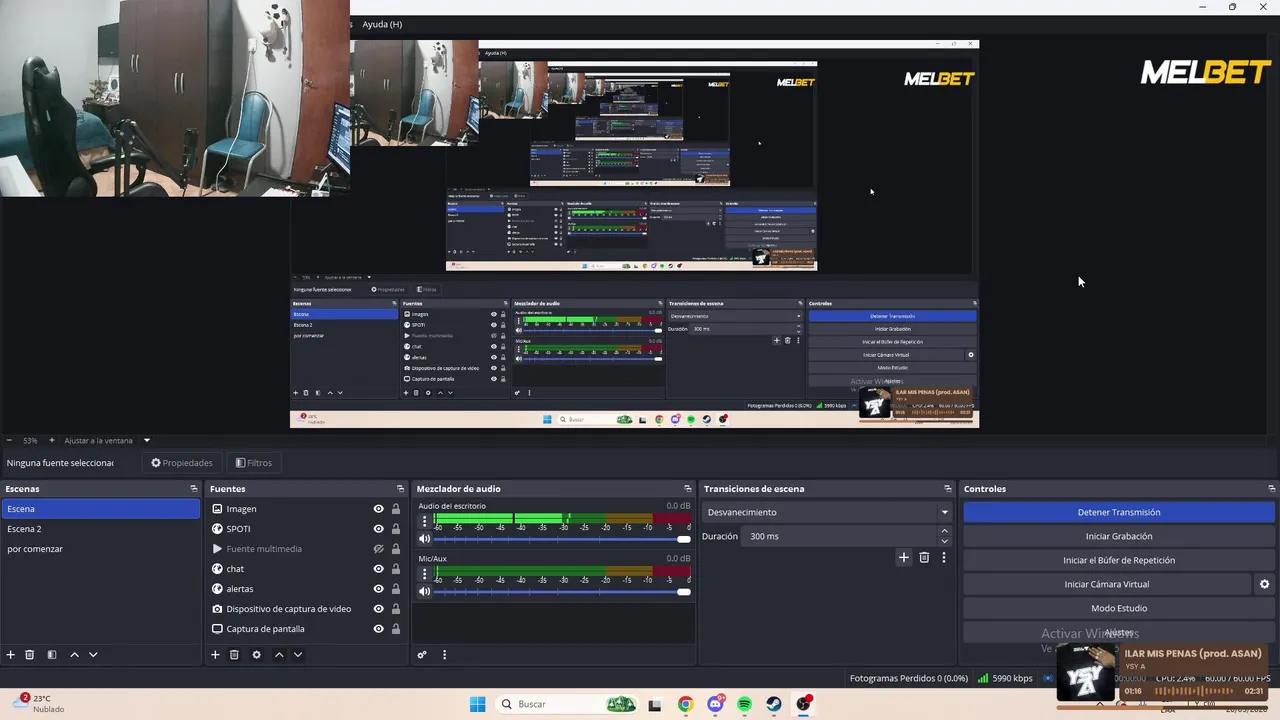Pop out the Mezclador de audio dock panel
This screenshot has width=1280, height=720.
[x=688, y=489]
